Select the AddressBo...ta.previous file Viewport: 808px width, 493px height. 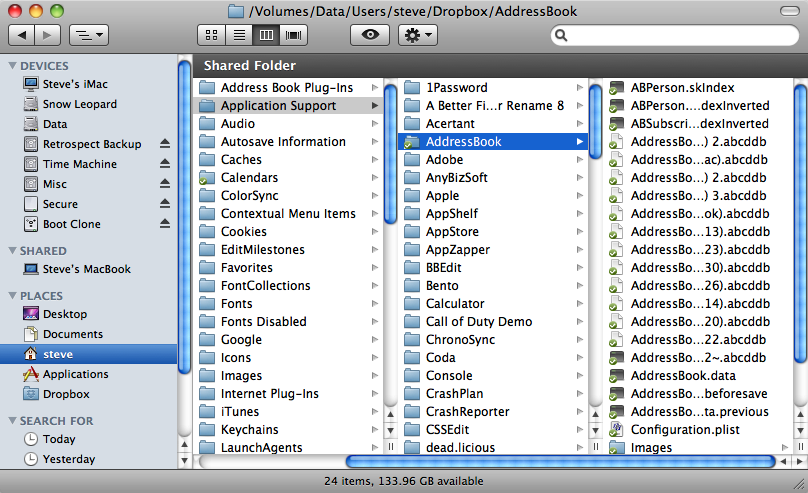[x=698, y=412]
